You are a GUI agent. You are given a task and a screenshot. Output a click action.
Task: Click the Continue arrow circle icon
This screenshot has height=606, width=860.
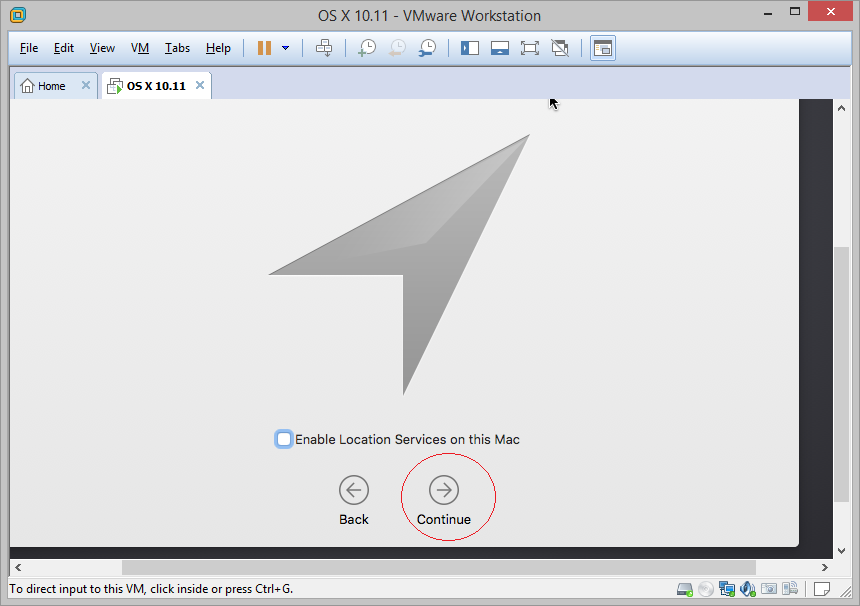click(x=444, y=490)
